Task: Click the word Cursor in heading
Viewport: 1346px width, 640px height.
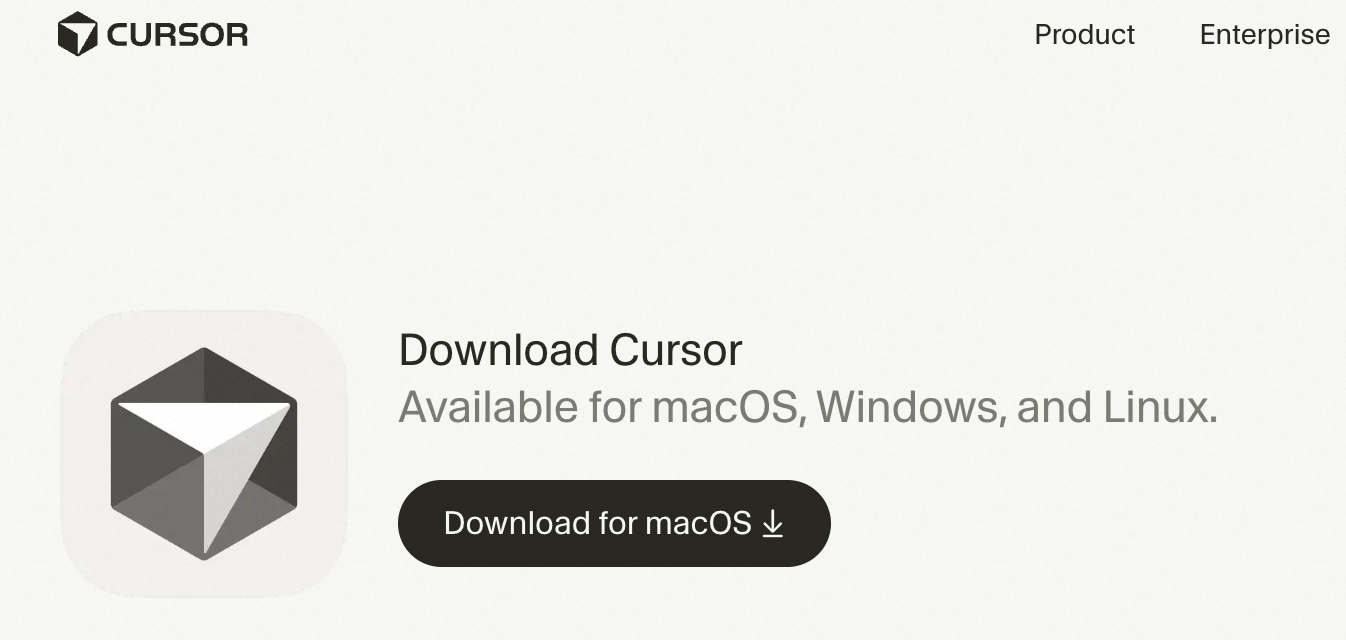Action: click(x=676, y=350)
